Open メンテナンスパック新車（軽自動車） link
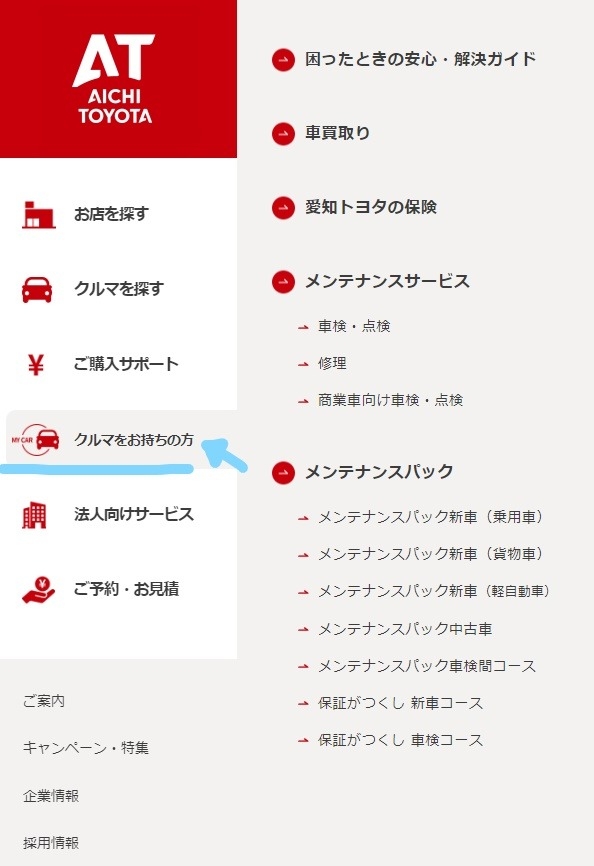594x866 pixels. (434, 592)
